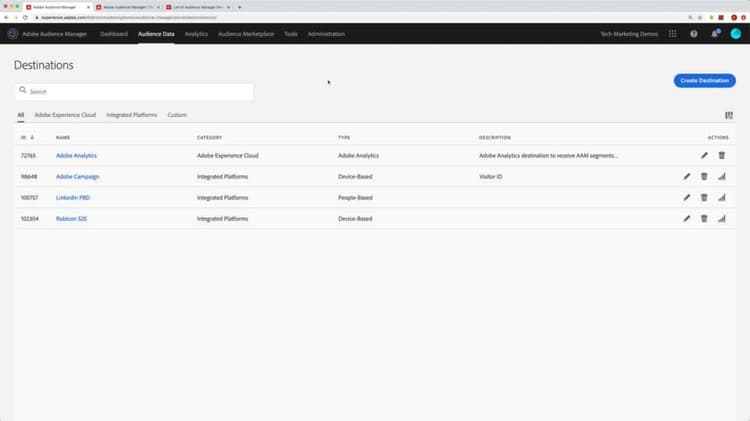Switch to Adobe Experience Cloud tab
Image resolution: width=750 pixels, height=421 pixels.
pos(65,115)
